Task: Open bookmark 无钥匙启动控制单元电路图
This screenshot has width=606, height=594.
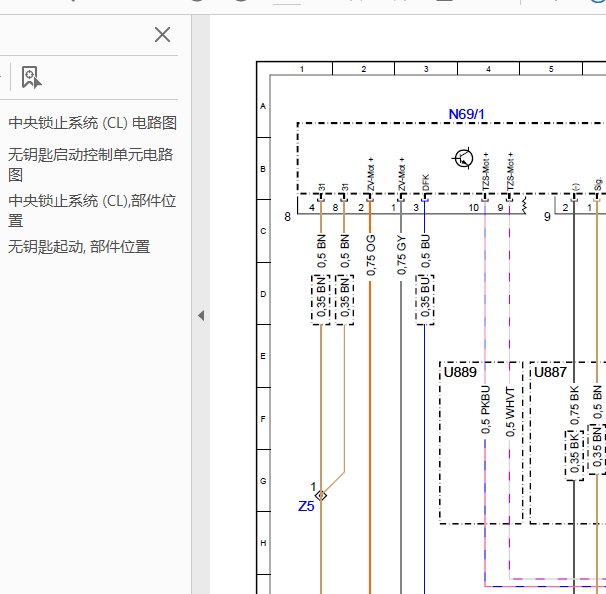Action: 90,165
